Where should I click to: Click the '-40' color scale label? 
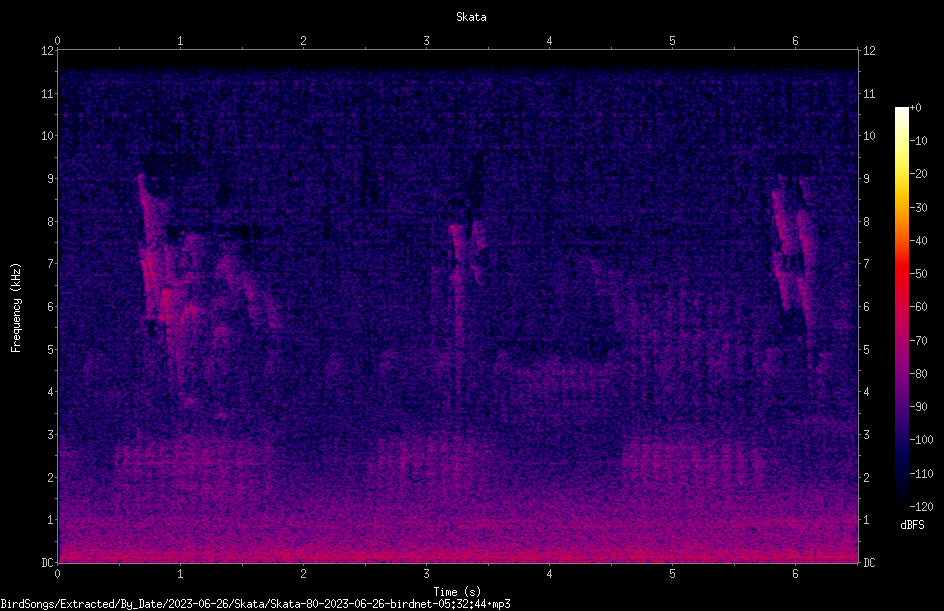[918, 241]
